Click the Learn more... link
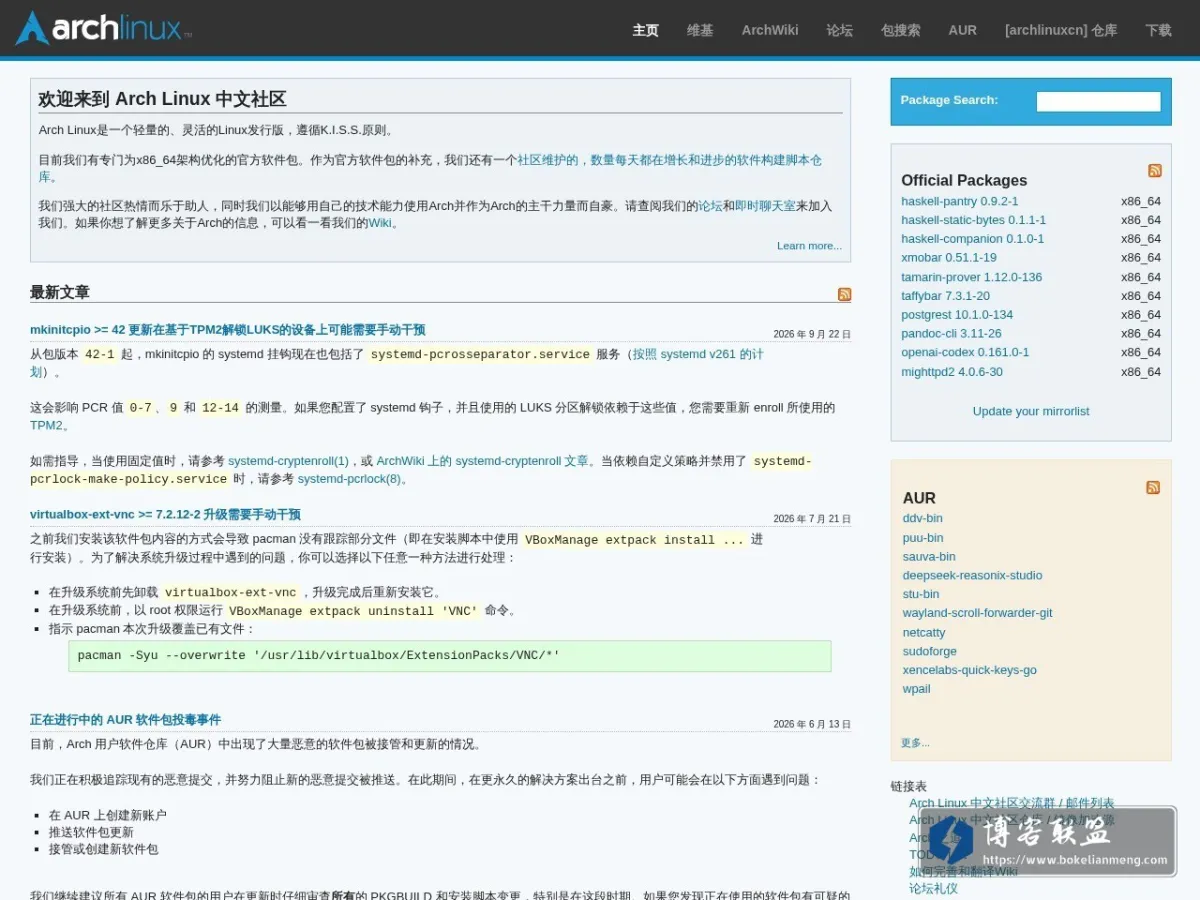Image resolution: width=1200 pixels, height=900 pixels. 809,246
